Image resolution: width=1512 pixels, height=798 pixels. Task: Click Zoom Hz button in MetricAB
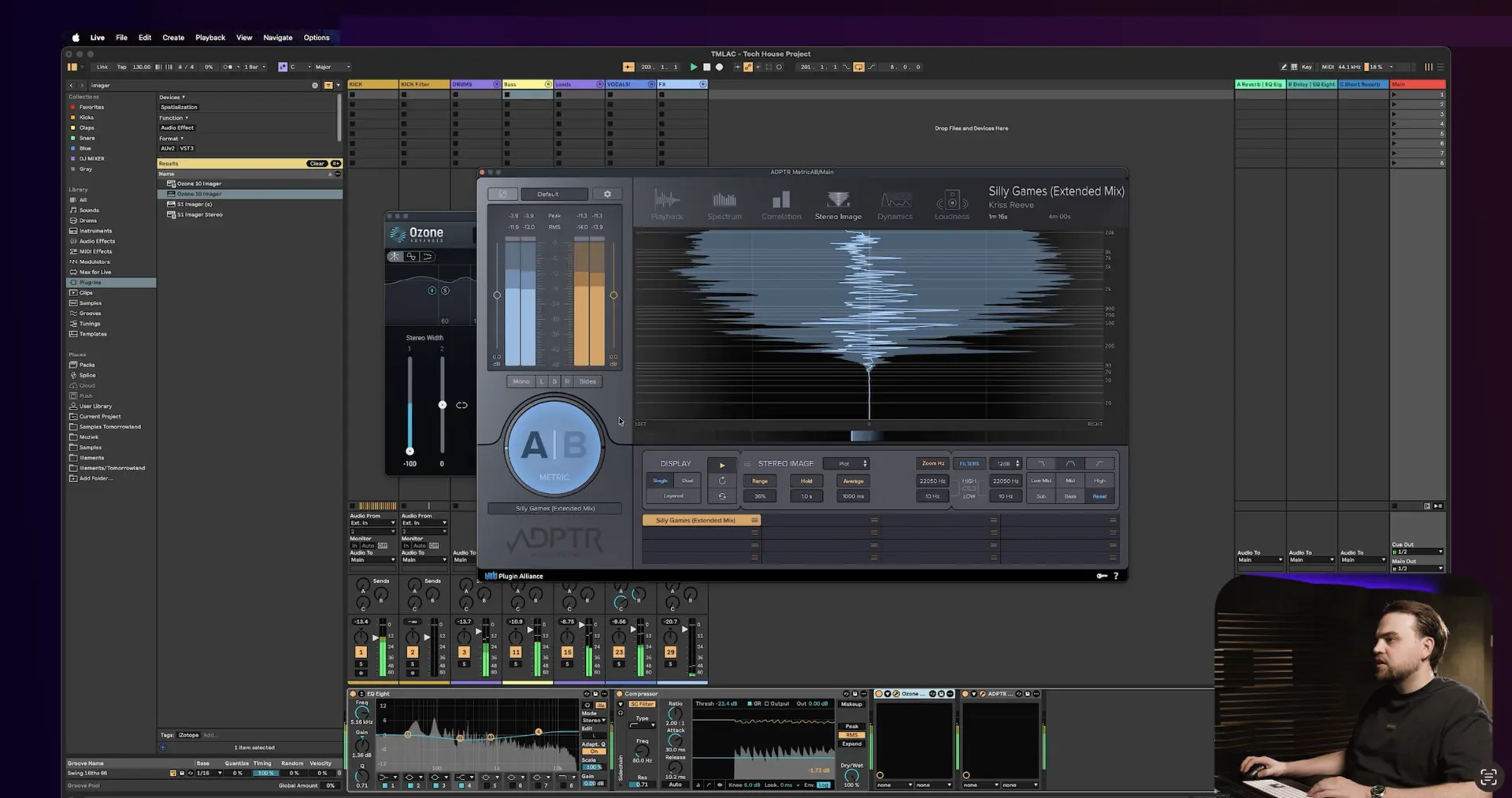(933, 463)
